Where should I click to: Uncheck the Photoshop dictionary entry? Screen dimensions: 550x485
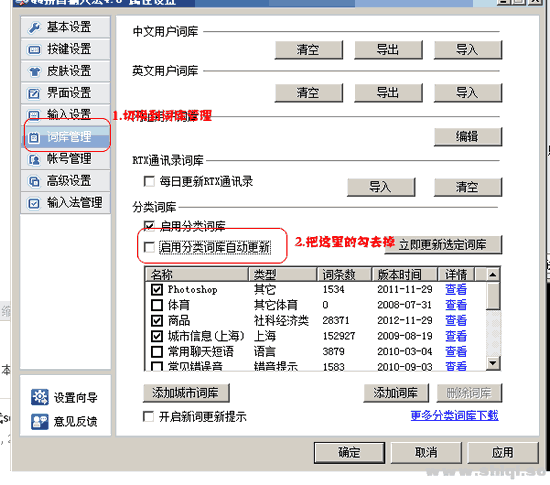point(157,289)
